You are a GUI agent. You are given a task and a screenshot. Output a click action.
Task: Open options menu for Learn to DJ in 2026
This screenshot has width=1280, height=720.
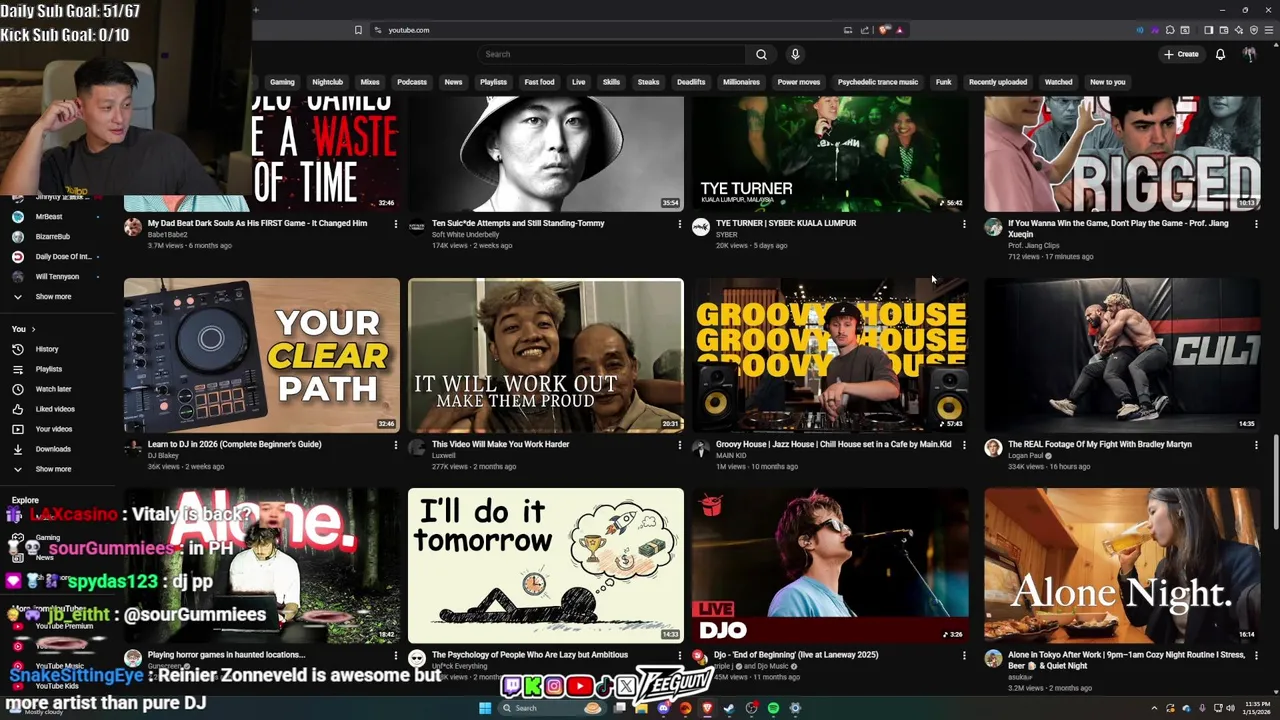[395, 445]
